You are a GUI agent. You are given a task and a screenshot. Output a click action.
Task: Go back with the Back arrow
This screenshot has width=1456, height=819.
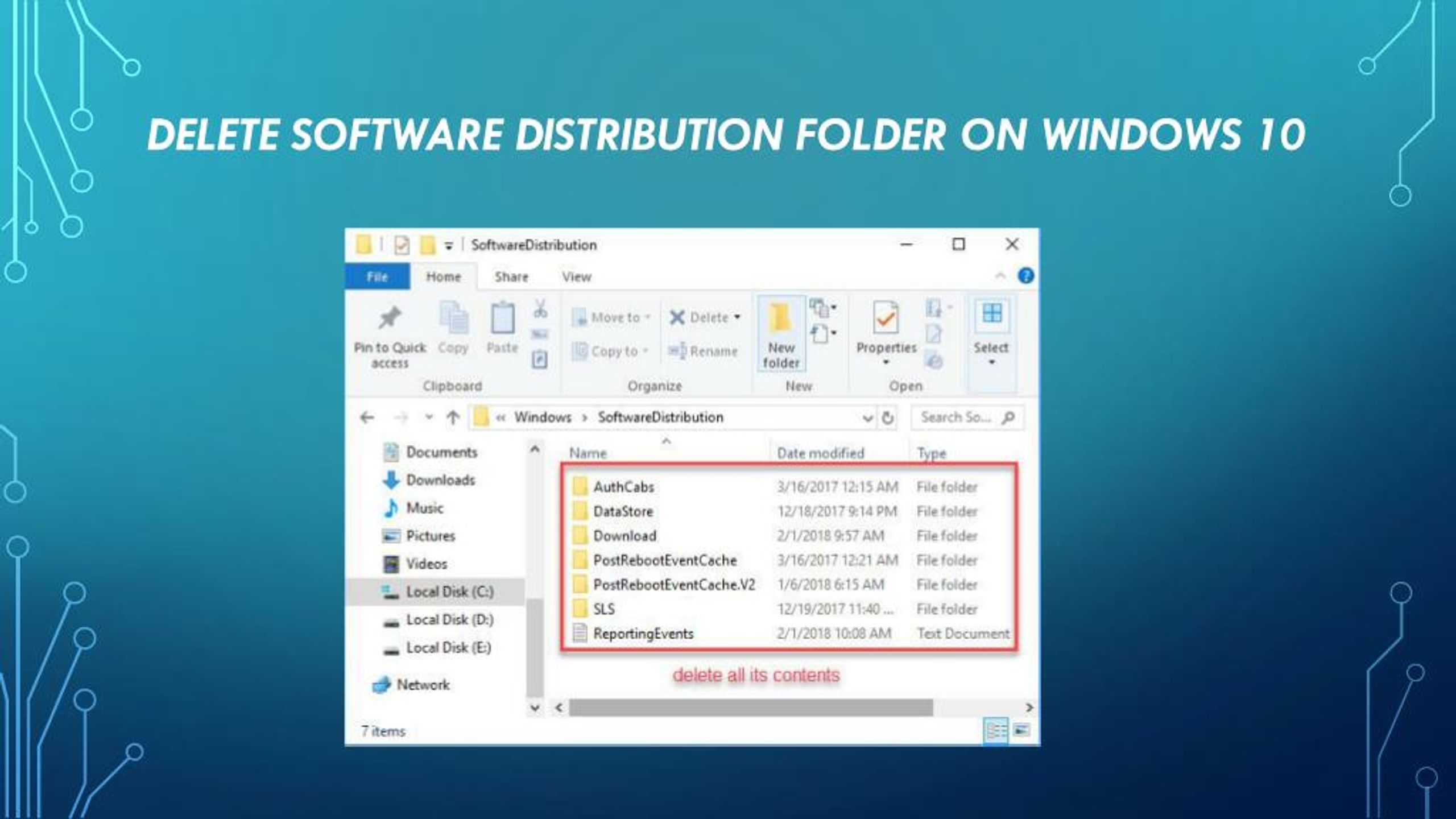(x=367, y=418)
